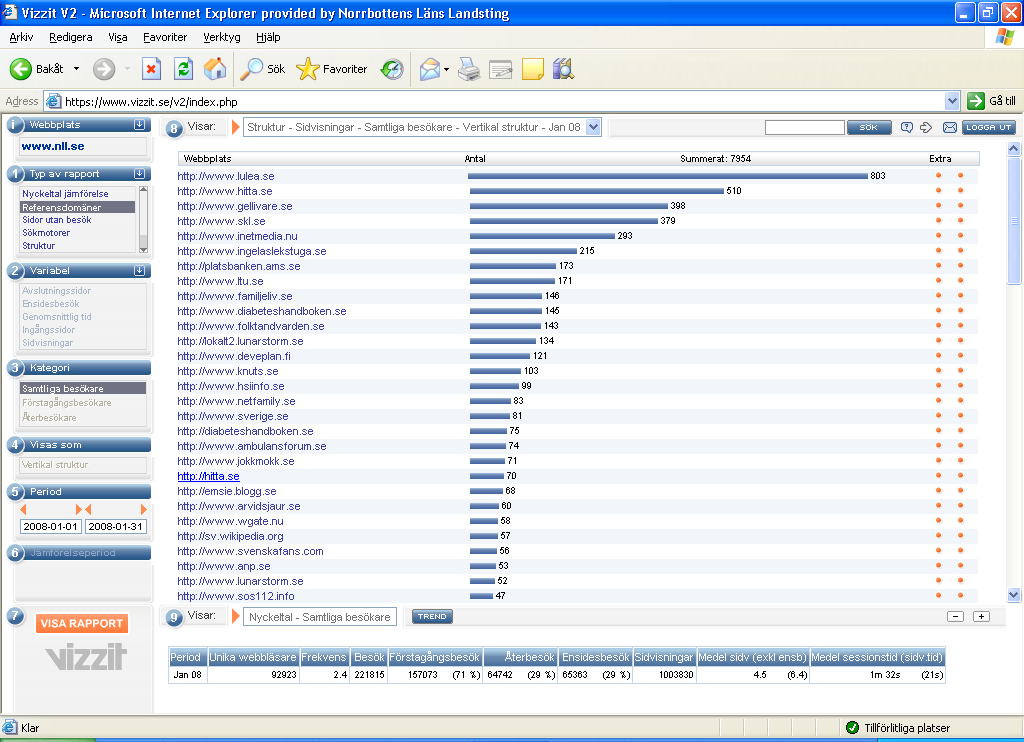Click the TREND button
This screenshot has width=1024, height=742.
[x=432, y=616]
